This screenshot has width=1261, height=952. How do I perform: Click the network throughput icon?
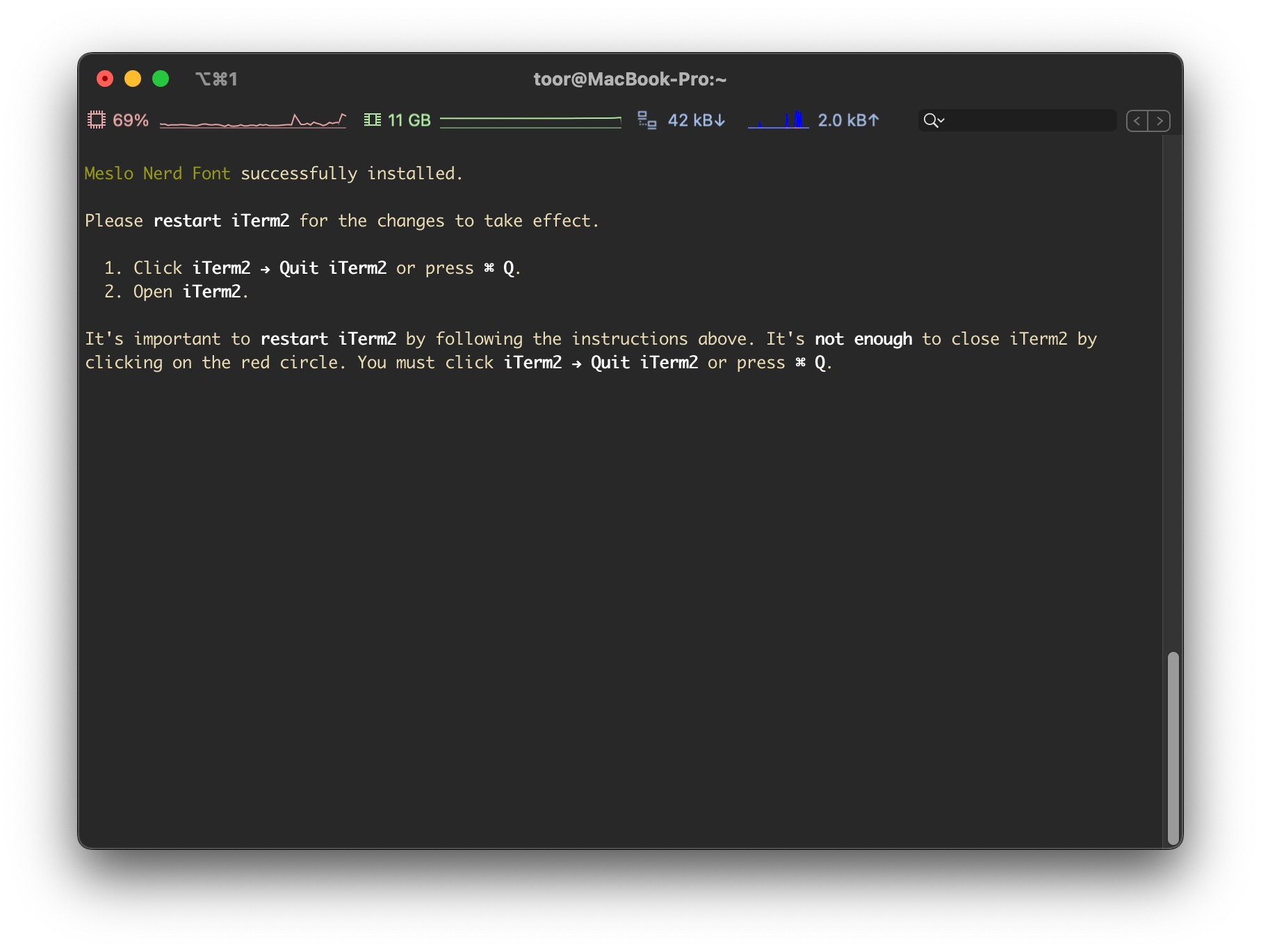click(647, 120)
